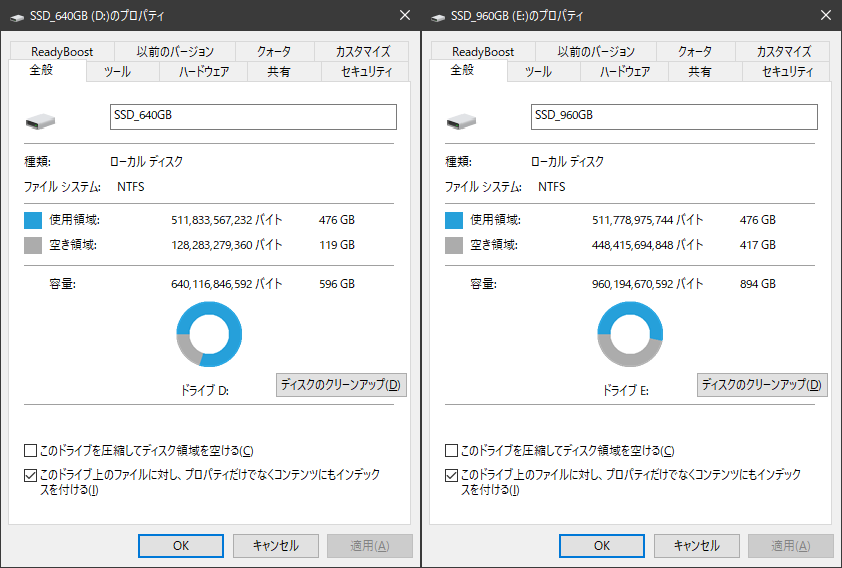The height and width of the screenshot is (568, 842).
Task: Enable drive compression checkbox for D: drive
Action: point(30,451)
